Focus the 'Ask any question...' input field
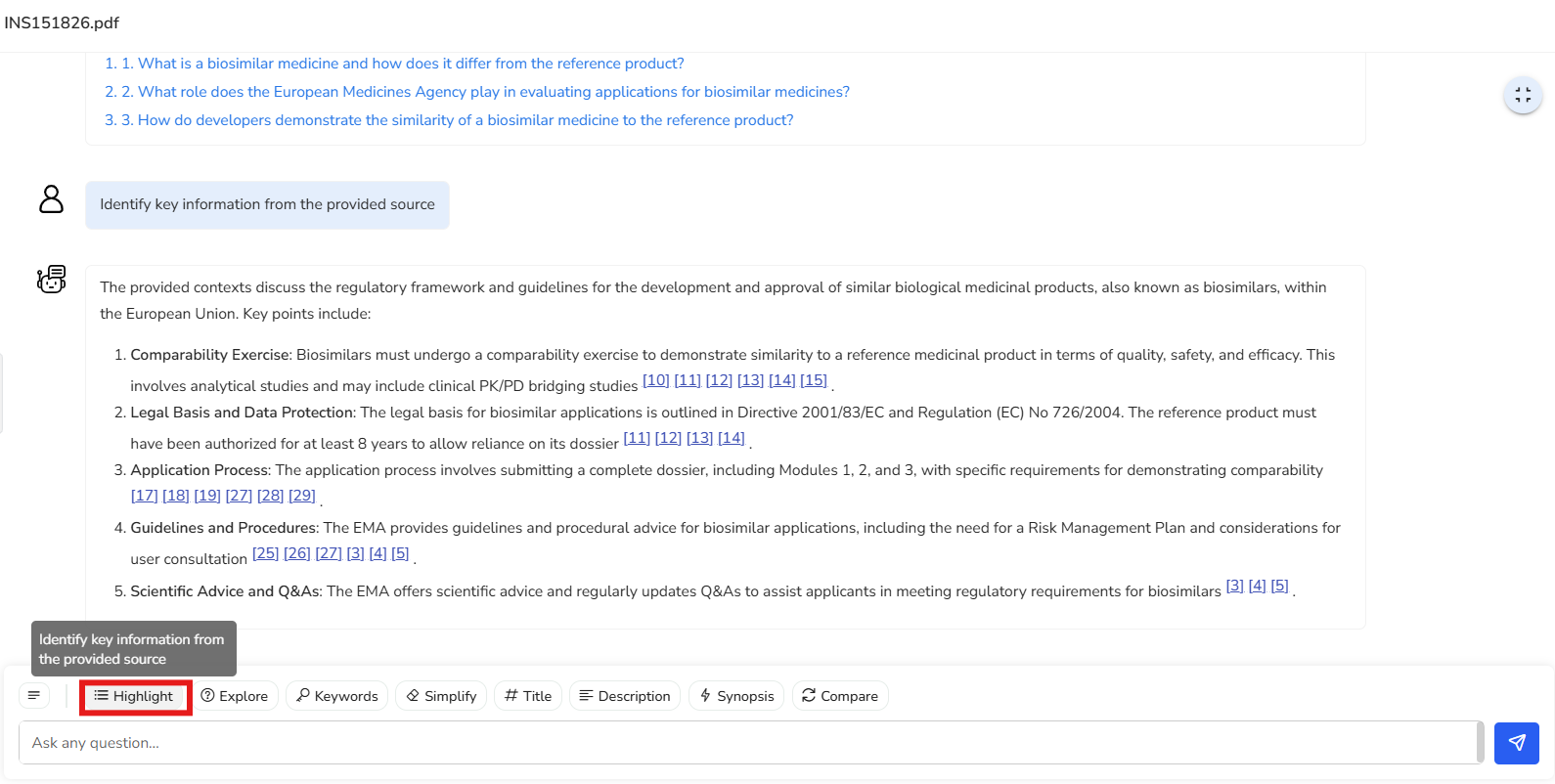The width and height of the screenshot is (1555, 784). [x=748, y=743]
